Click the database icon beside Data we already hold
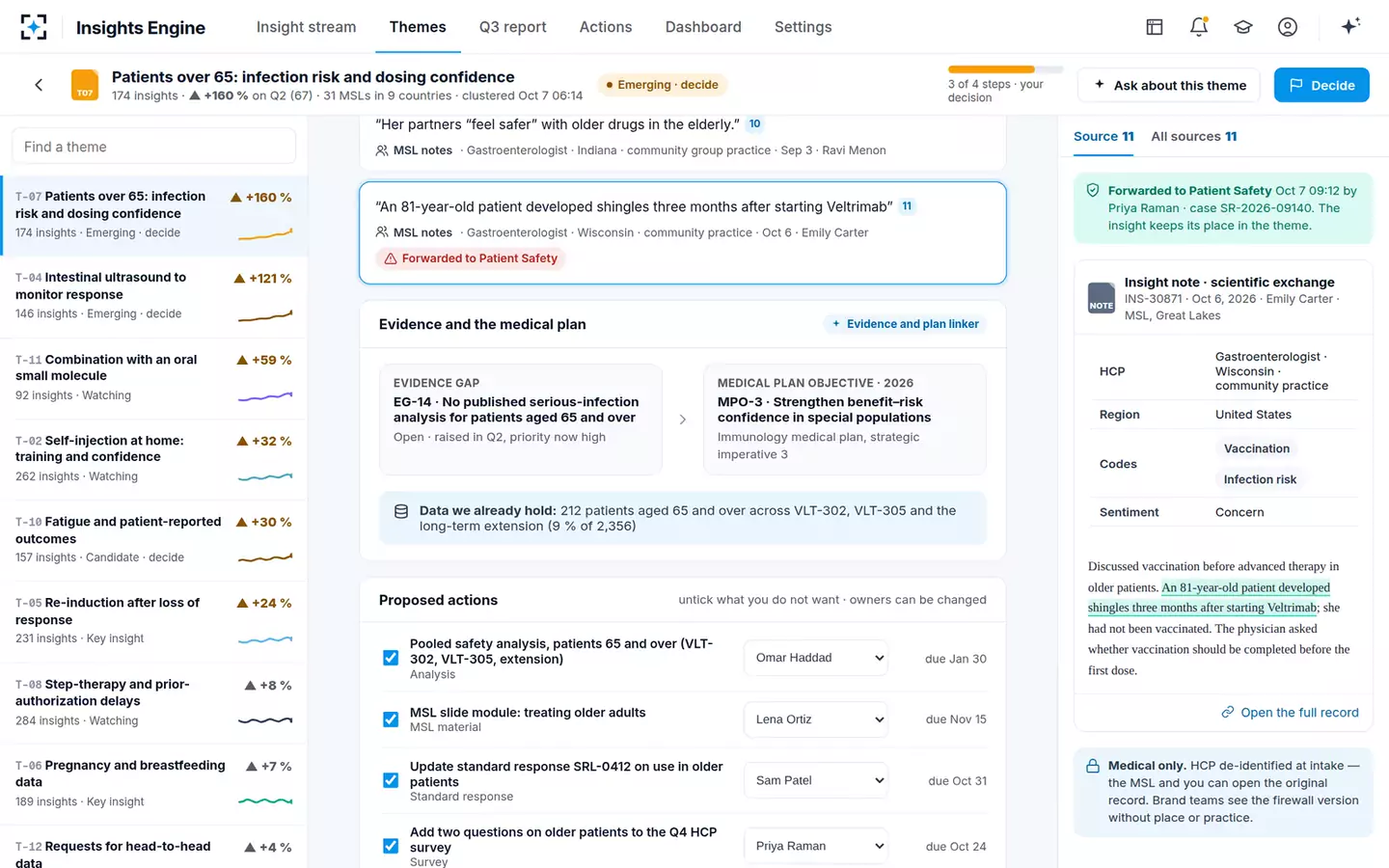This screenshot has height=868, width=1389. click(x=401, y=511)
